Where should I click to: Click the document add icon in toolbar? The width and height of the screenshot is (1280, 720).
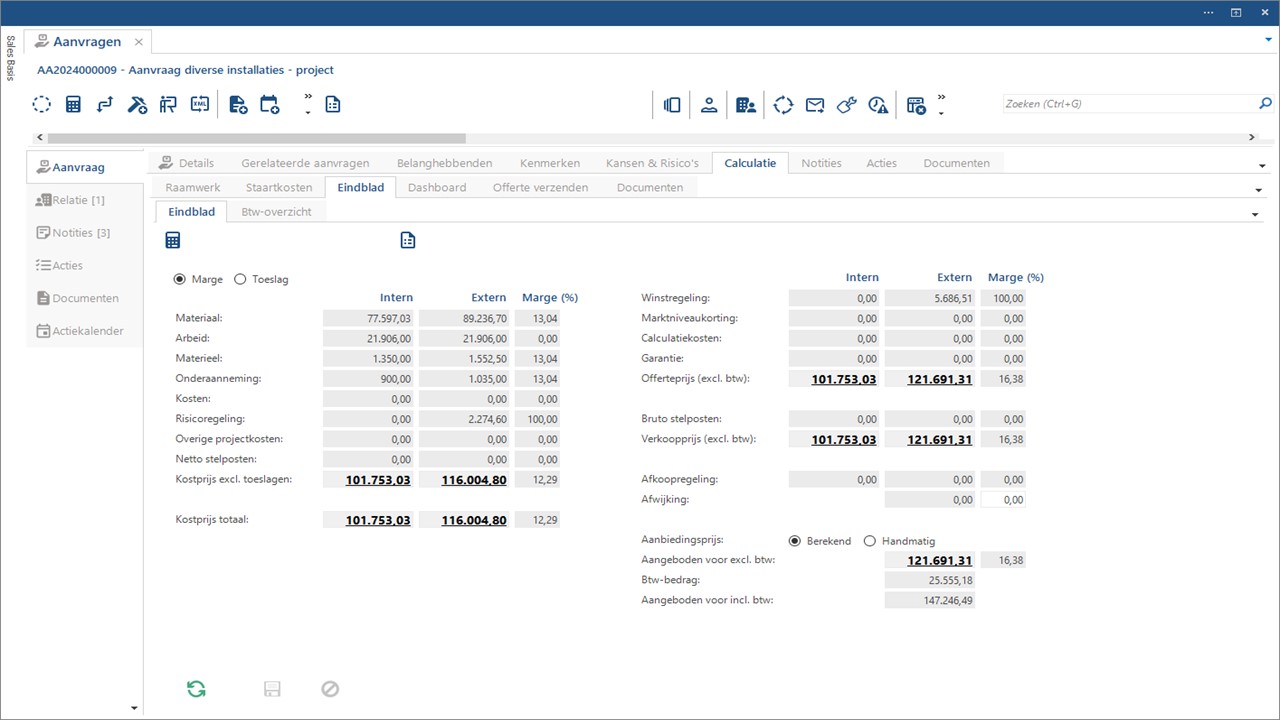[x=238, y=104]
